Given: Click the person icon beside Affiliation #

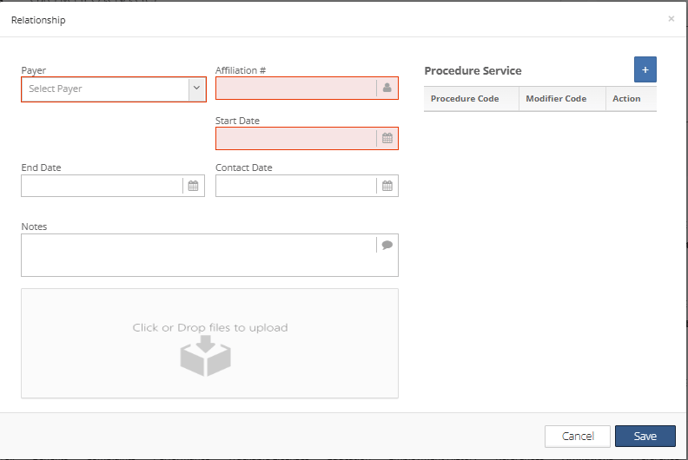Looking at the screenshot, I should (x=387, y=88).
